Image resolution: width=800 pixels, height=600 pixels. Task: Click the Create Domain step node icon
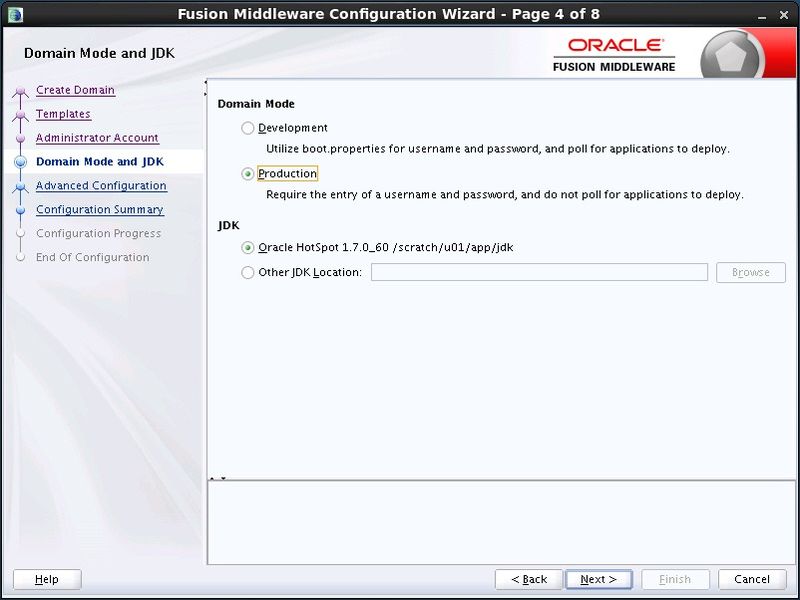(x=20, y=91)
